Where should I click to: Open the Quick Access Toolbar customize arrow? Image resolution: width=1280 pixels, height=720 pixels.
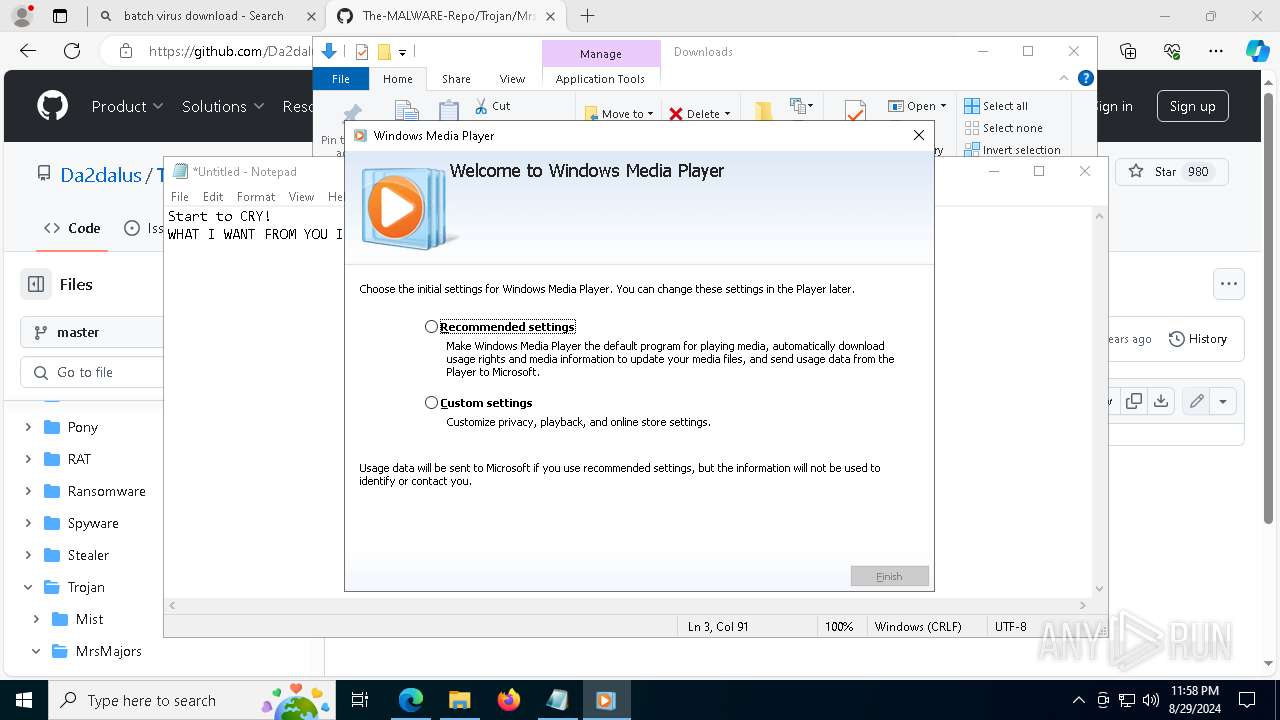point(402,52)
